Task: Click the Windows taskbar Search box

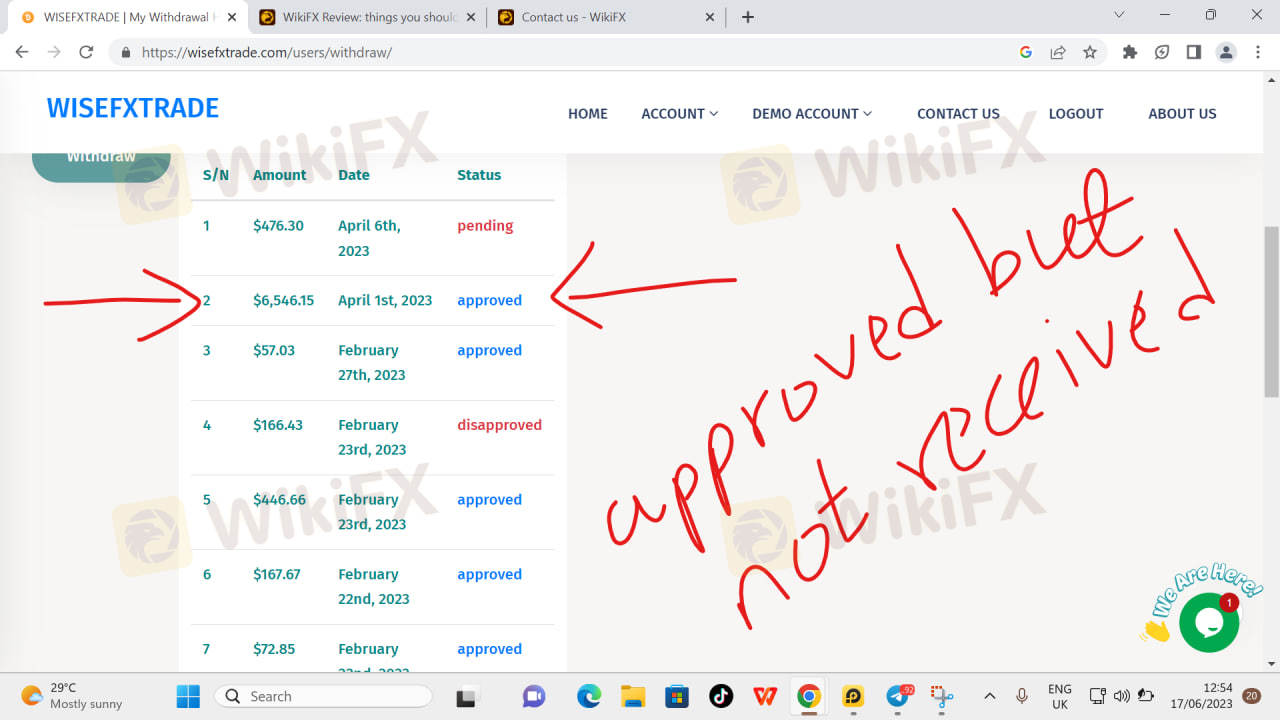Action: click(x=323, y=696)
